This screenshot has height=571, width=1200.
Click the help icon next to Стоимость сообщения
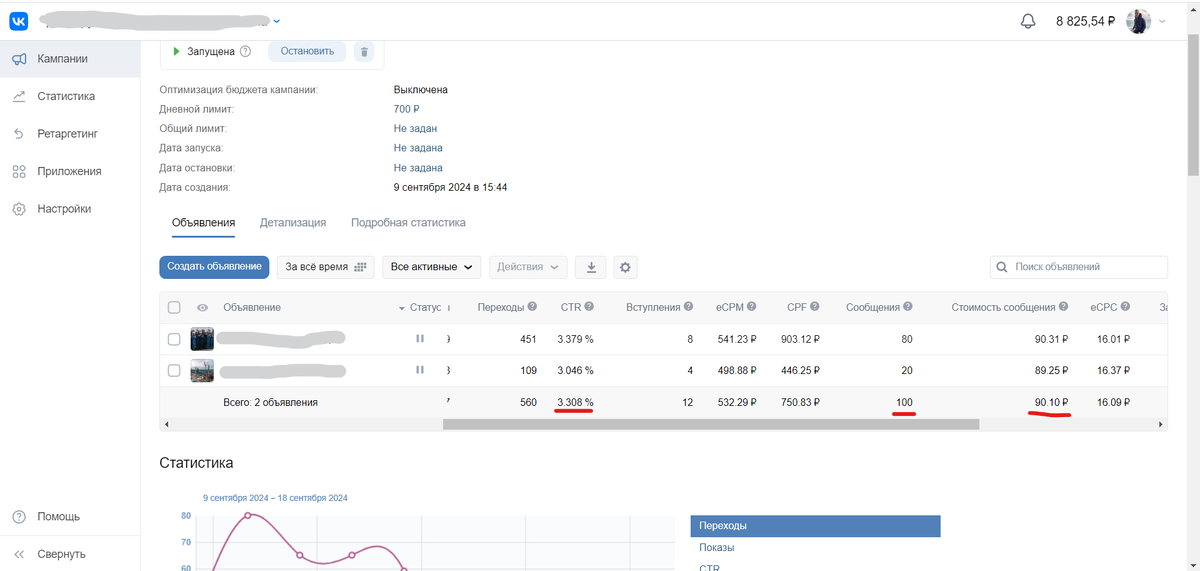pos(1063,307)
